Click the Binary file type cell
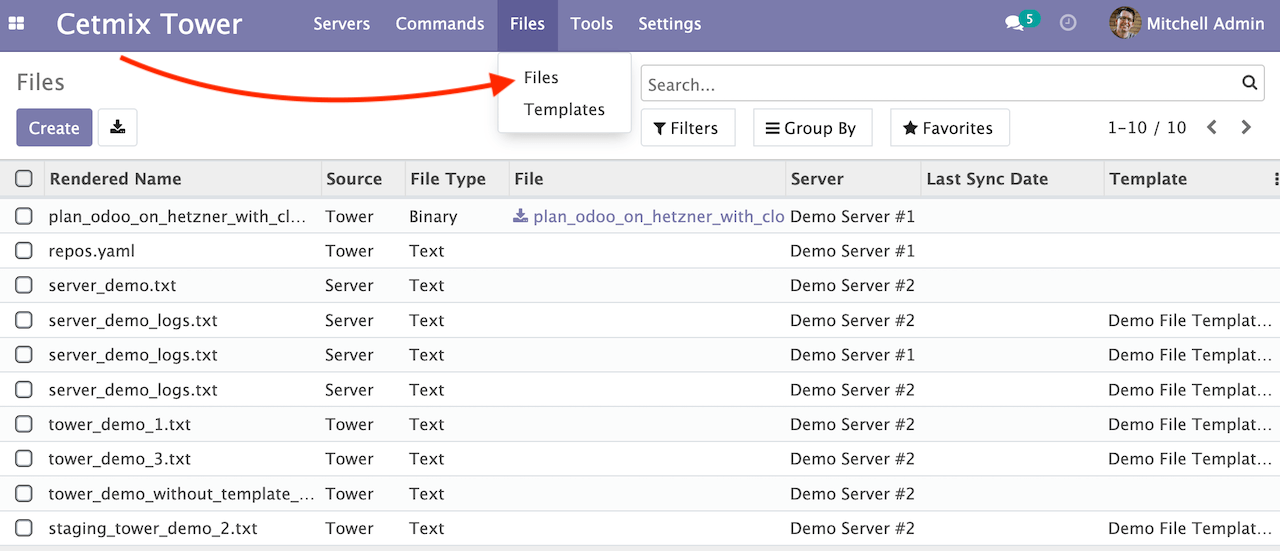 coord(433,216)
